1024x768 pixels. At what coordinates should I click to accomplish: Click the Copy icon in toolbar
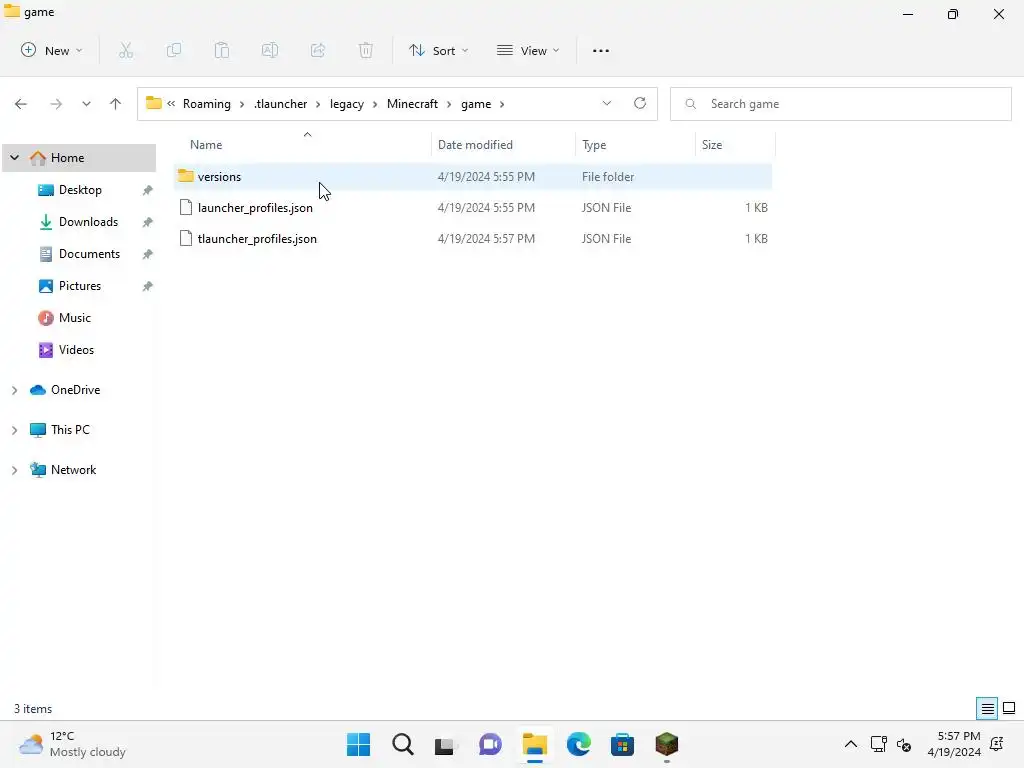174,50
